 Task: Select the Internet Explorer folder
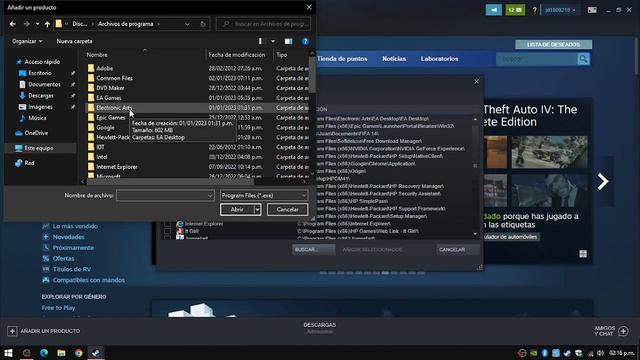[117, 167]
